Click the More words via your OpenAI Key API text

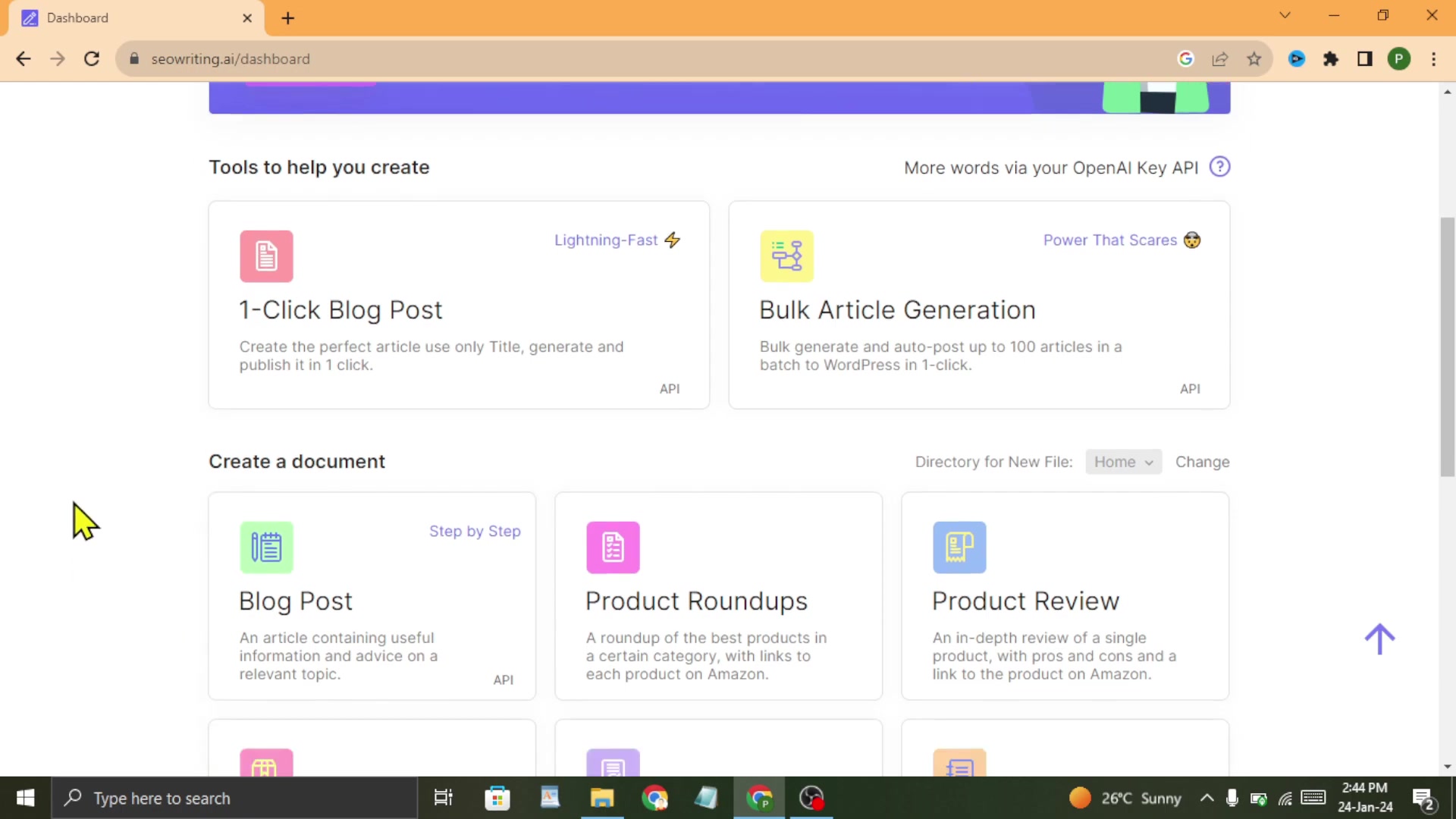1051,168
